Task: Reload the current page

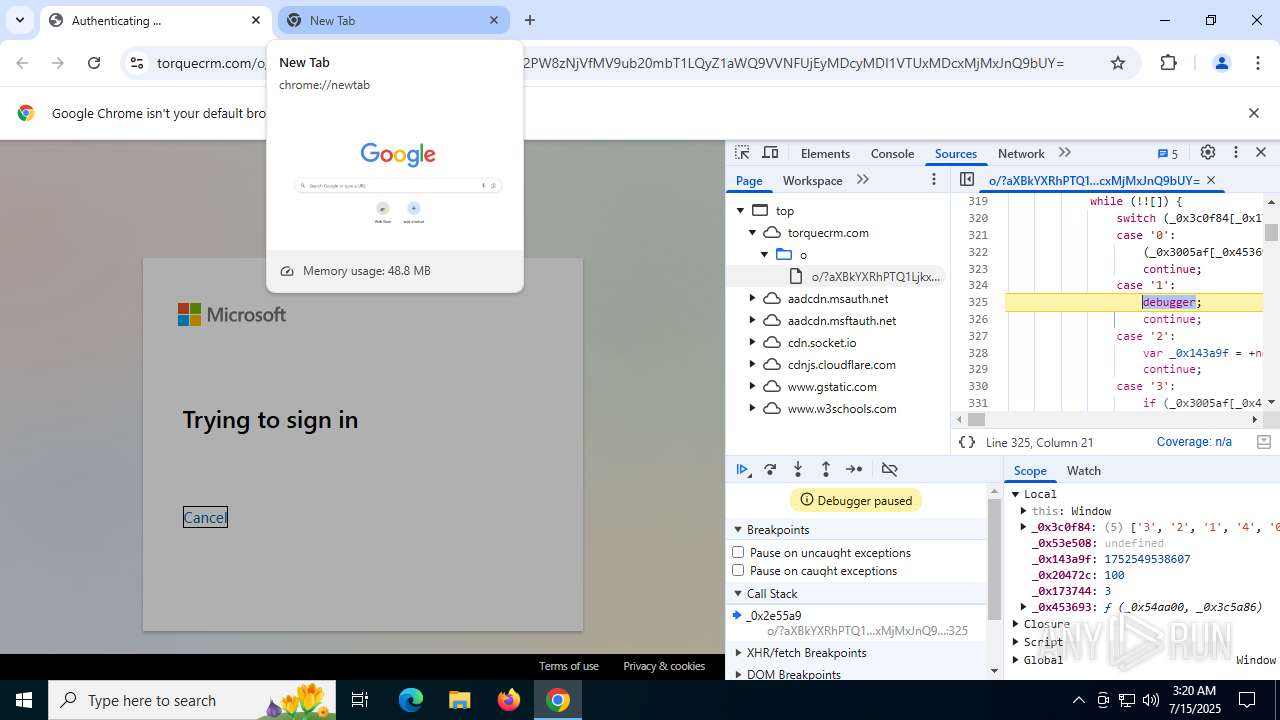Action: (94, 63)
